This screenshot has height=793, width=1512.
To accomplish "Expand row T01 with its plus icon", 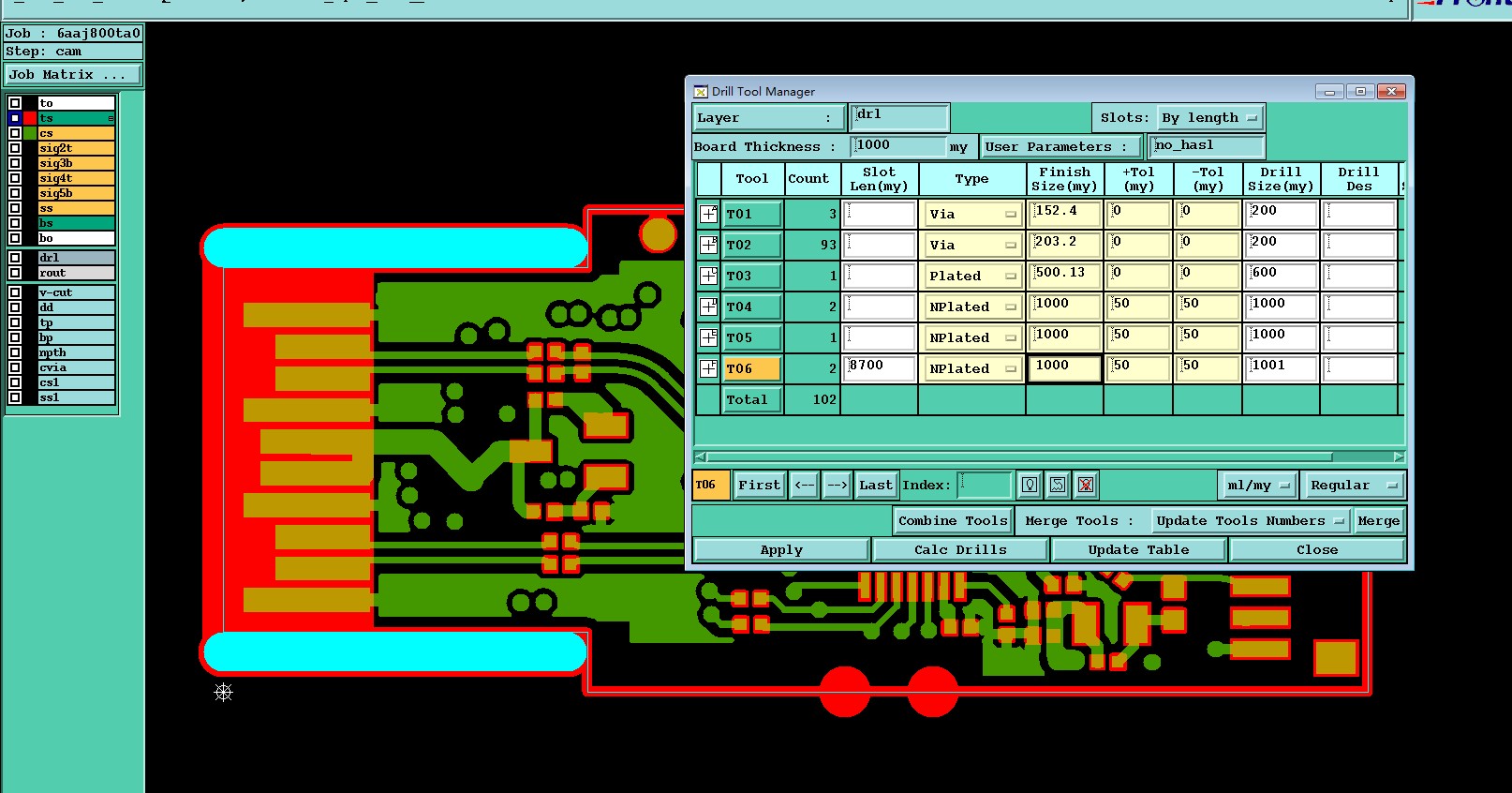I will (x=708, y=214).
